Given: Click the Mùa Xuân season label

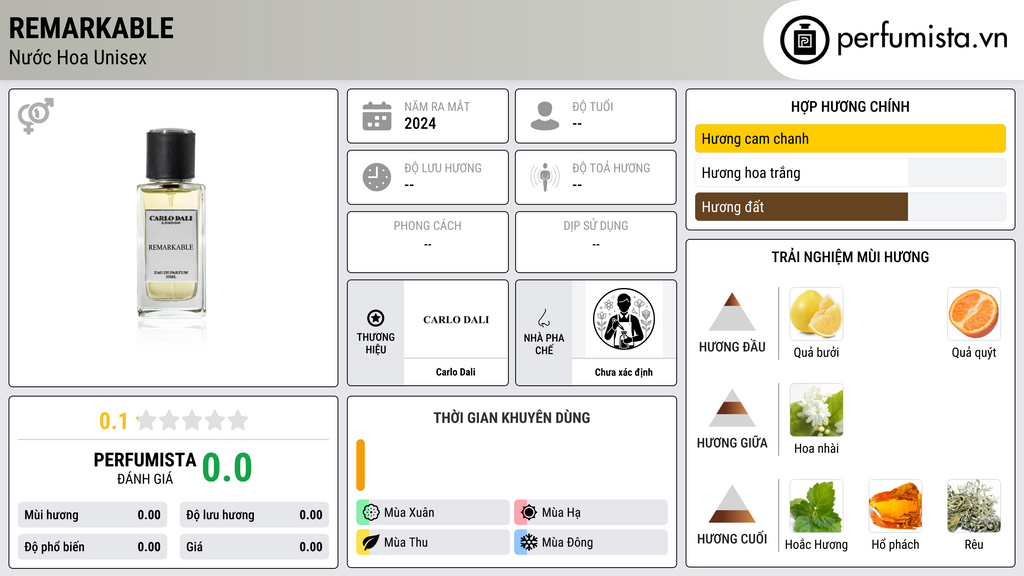Looking at the screenshot, I should point(409,513).
